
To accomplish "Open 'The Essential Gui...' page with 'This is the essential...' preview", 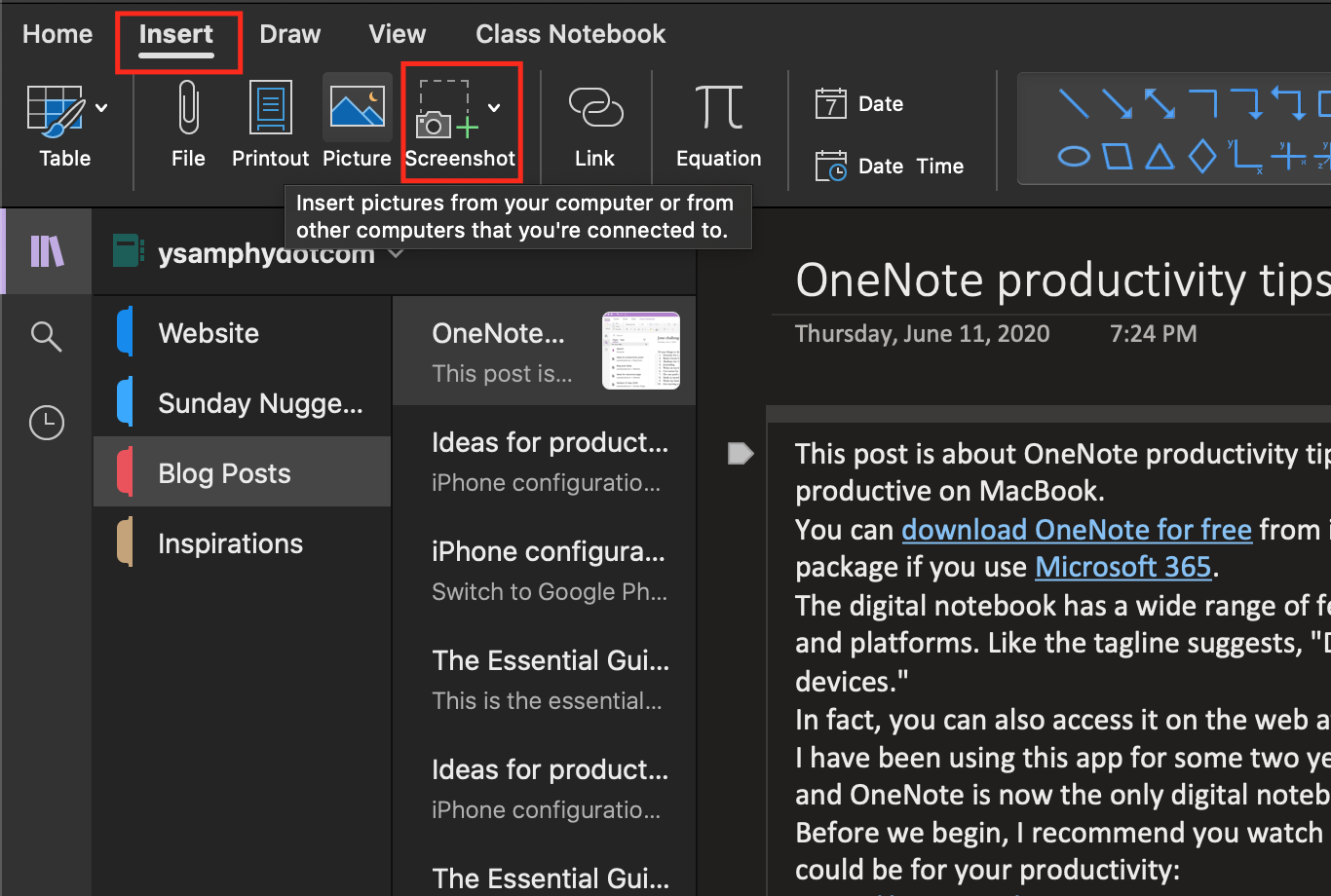I will (544, 679).
